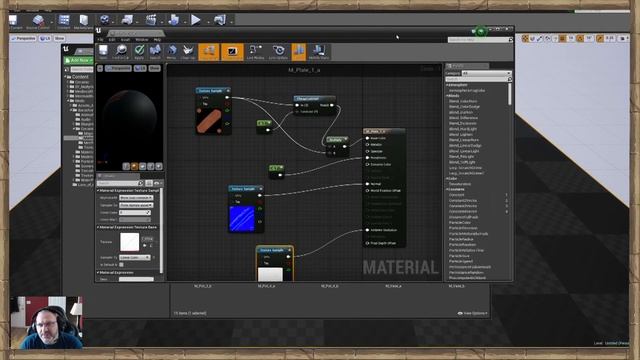
Task: Click the Home toolbar icon
Action: coord(172,52)
